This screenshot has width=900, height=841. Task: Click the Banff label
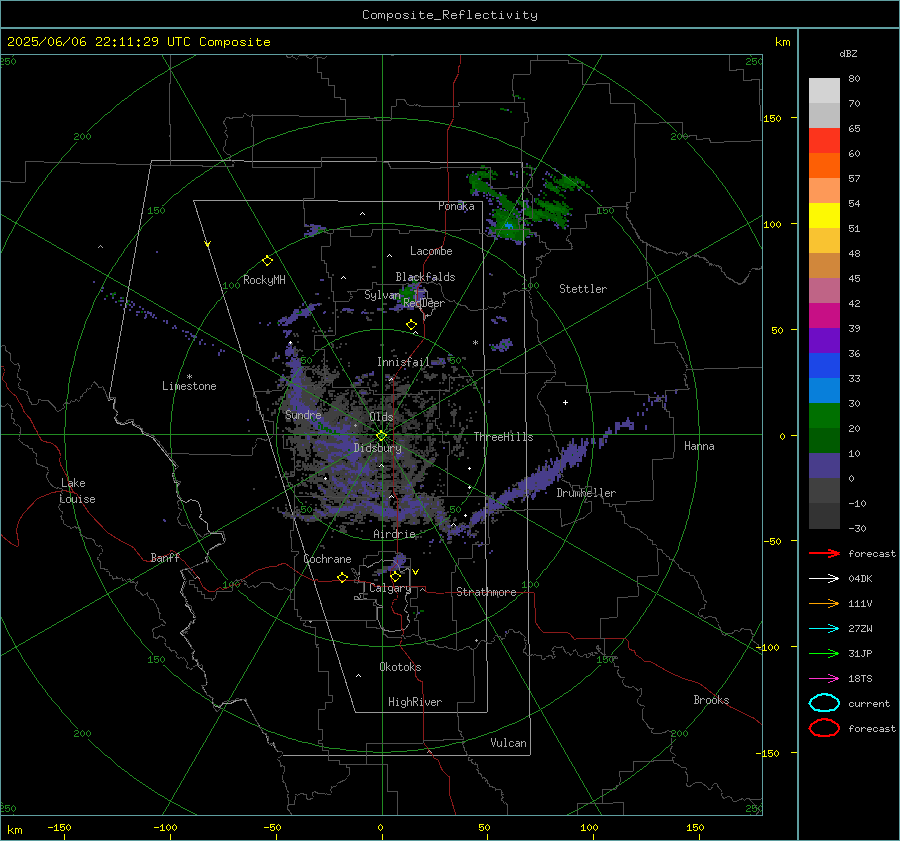(x=165, y=558)
